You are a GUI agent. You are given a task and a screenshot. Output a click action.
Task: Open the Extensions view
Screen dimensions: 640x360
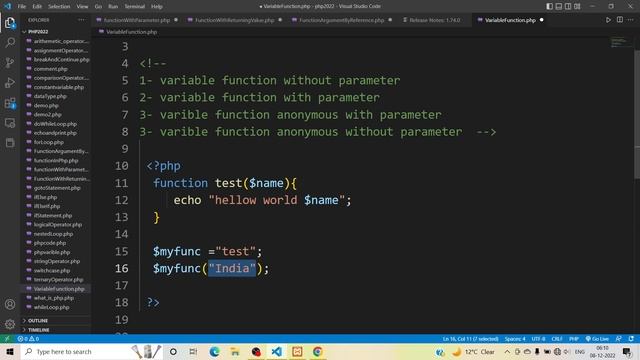(x=10, y=103)
